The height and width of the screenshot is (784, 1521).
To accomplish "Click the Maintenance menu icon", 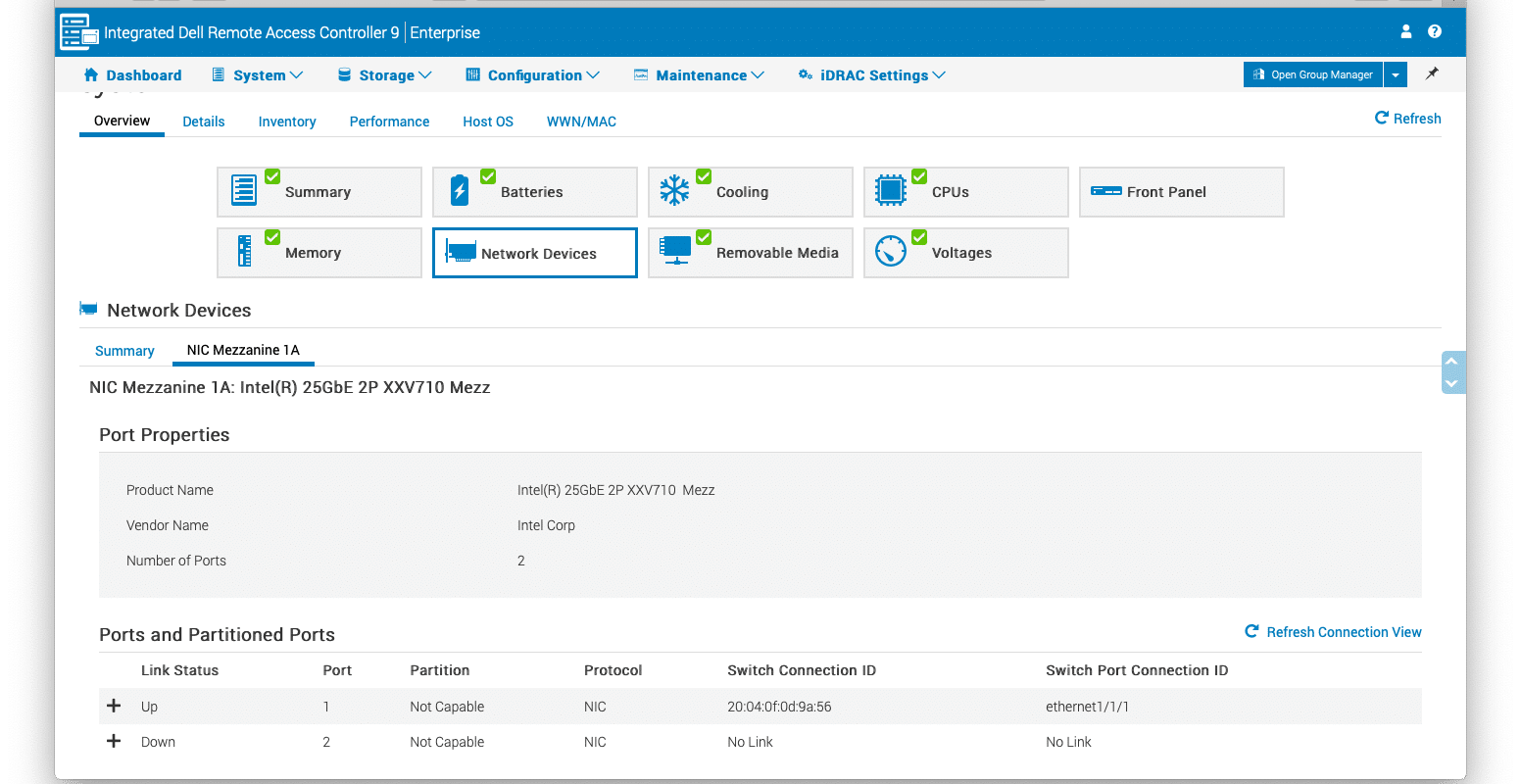I will coord(641,74).
